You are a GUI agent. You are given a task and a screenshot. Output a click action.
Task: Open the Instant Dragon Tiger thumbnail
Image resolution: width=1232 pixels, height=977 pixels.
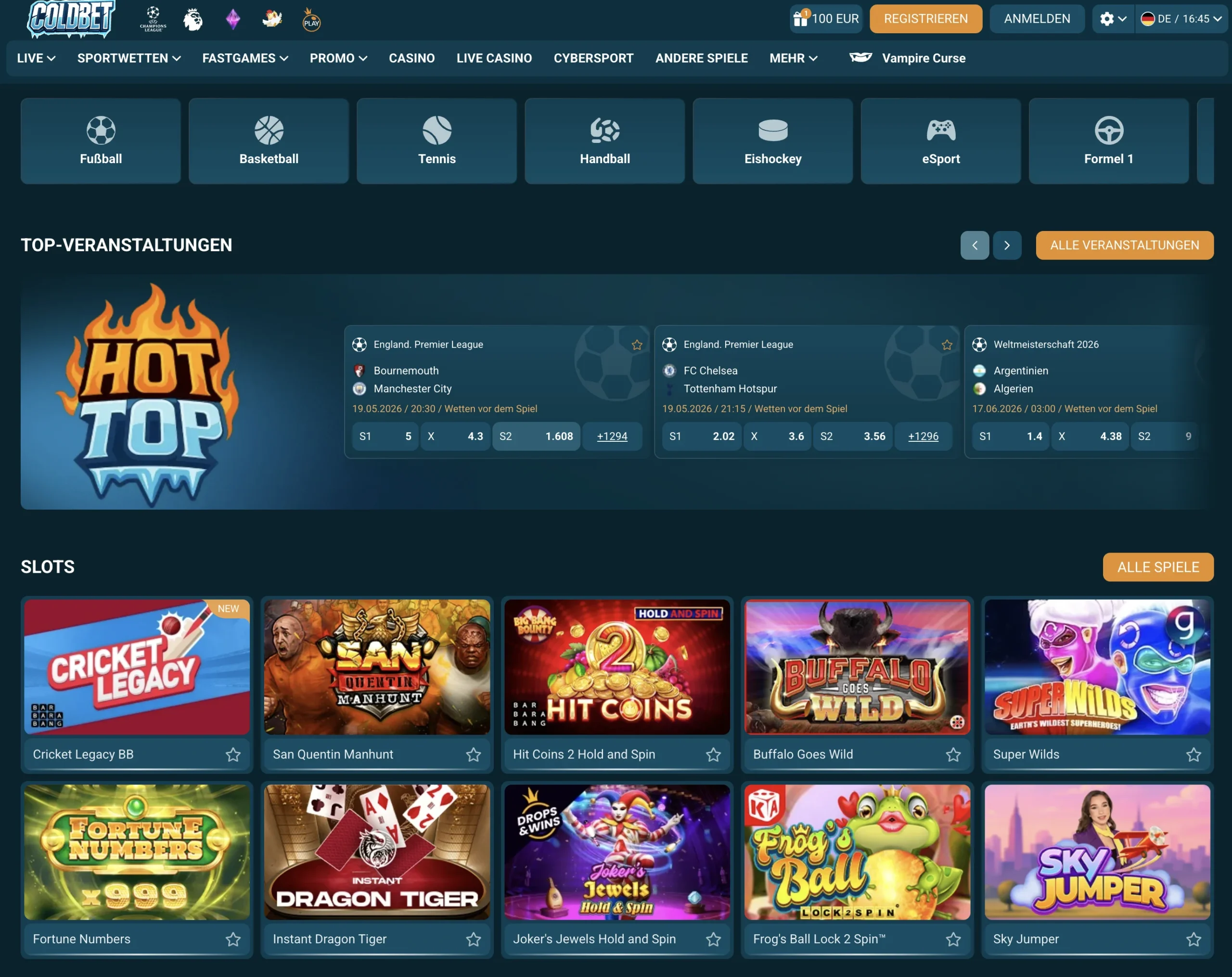[377, 852]
